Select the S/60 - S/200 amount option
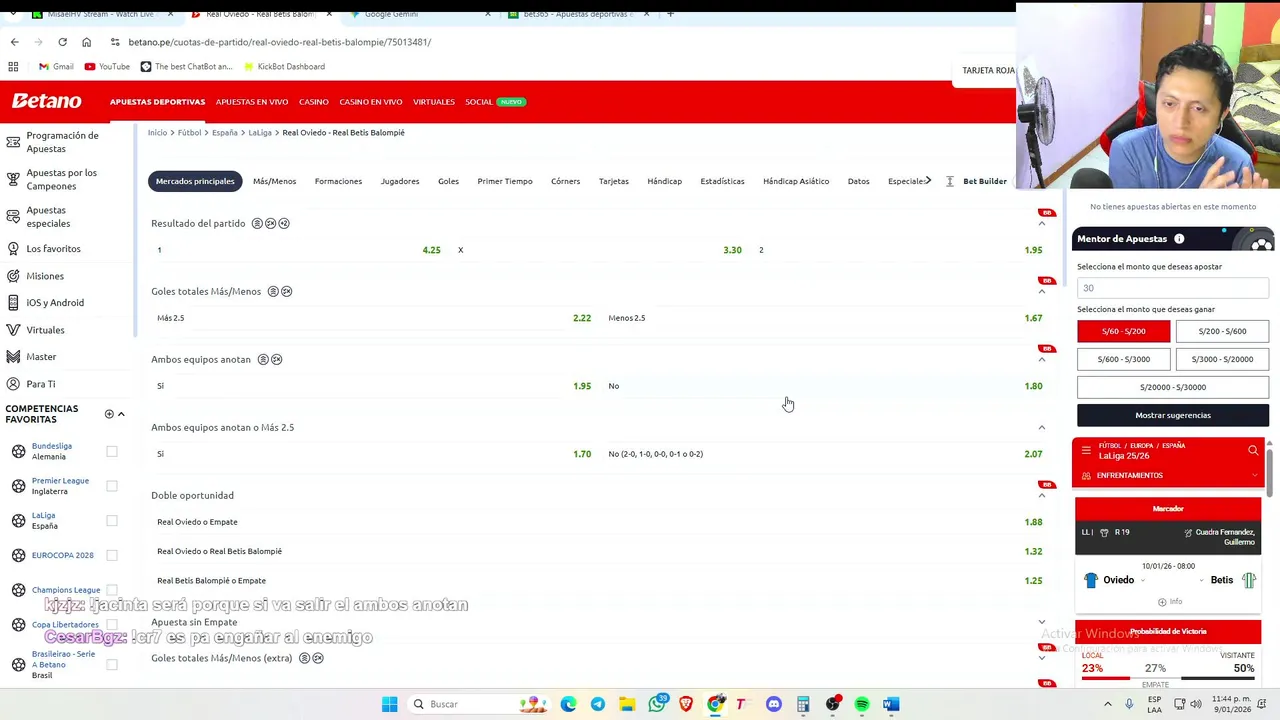Viewport: 1280px width, 720px height. click(1124, 331)
